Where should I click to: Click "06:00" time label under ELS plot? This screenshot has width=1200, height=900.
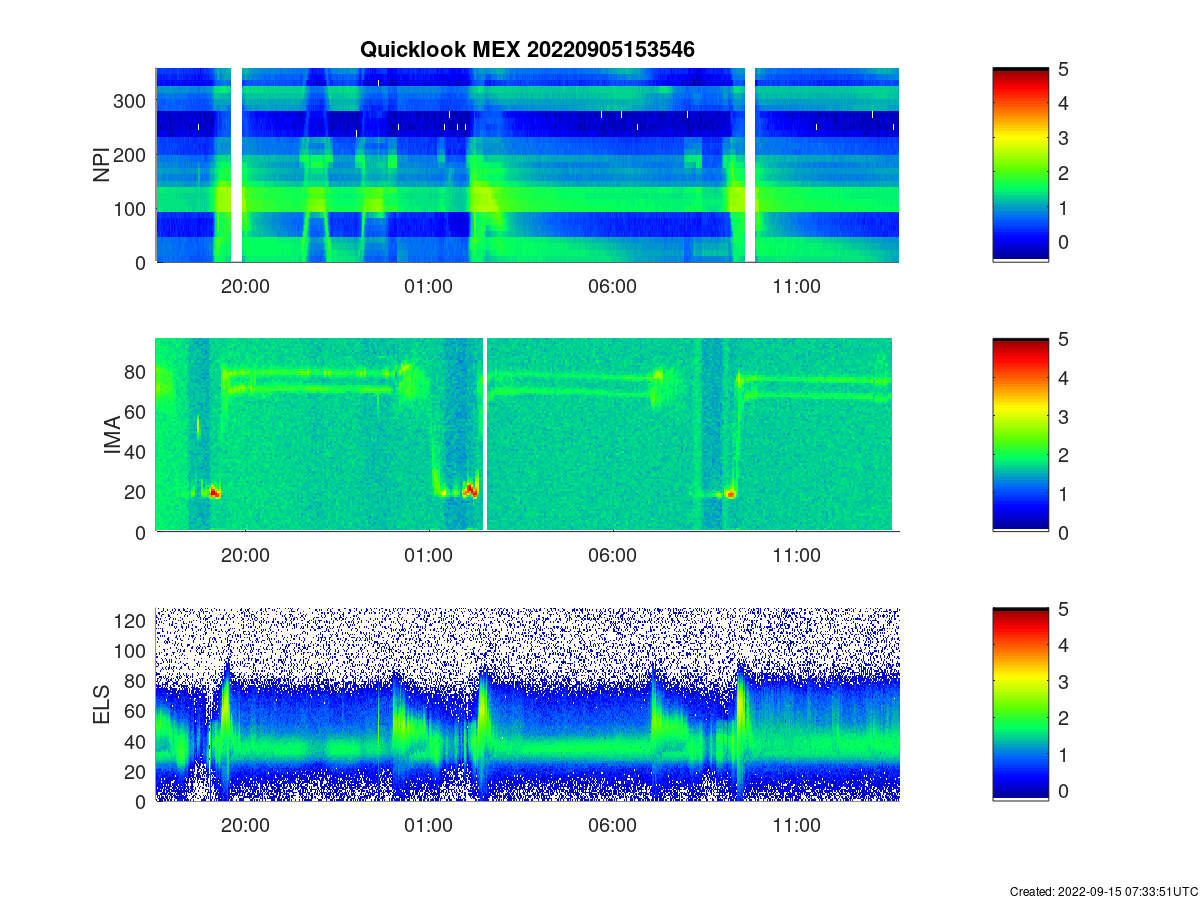612,825
